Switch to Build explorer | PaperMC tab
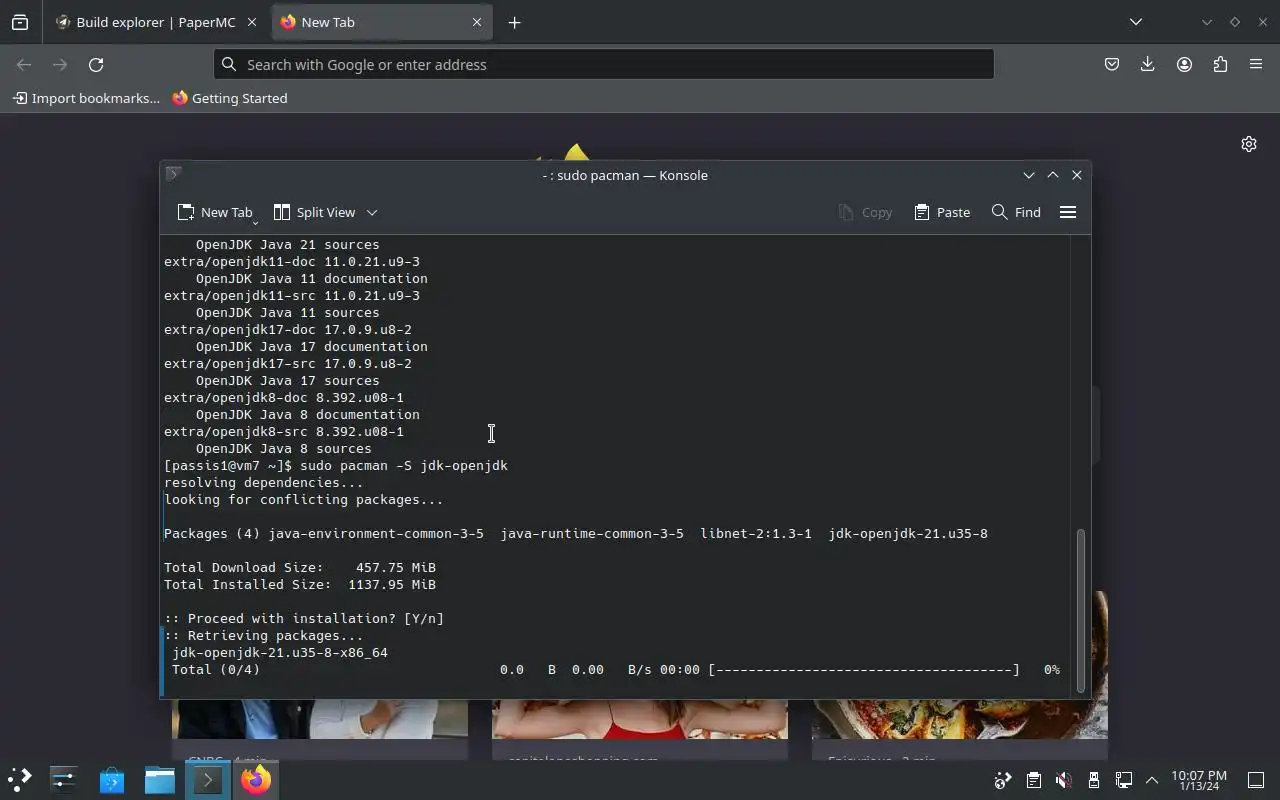The image size is (1280, 800). pos(156,22)
